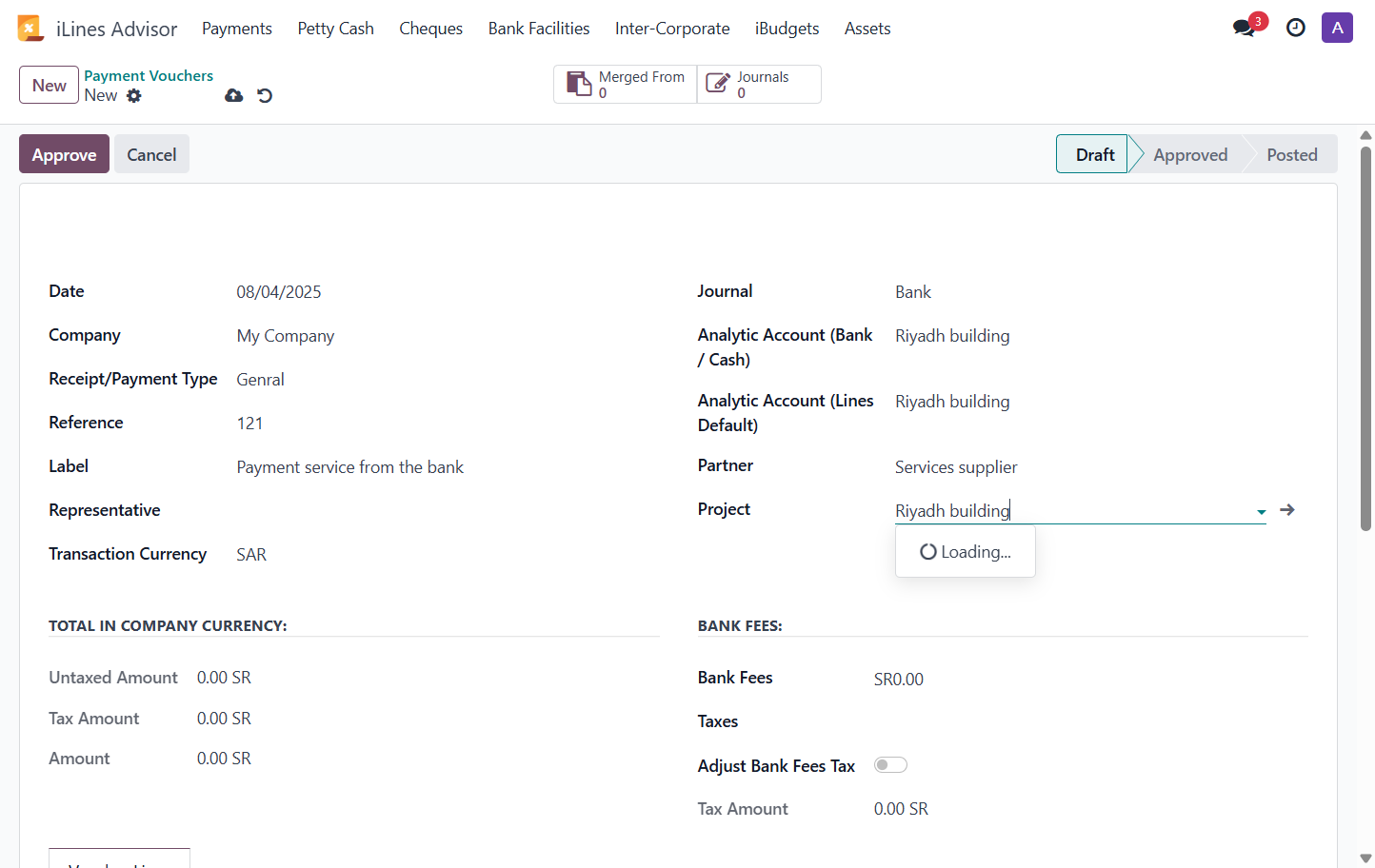Open the Partner field dropdown
Screen dimensions: 1375x868
point(1081,467)
